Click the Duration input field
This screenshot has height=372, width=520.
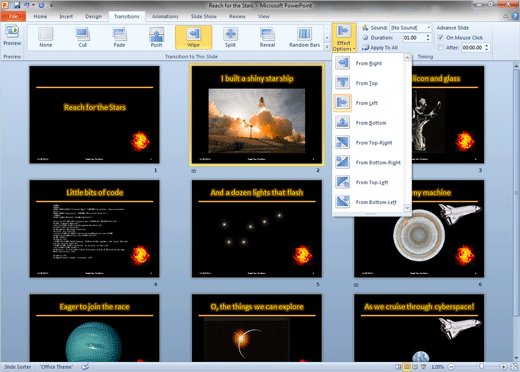point(414,38)
